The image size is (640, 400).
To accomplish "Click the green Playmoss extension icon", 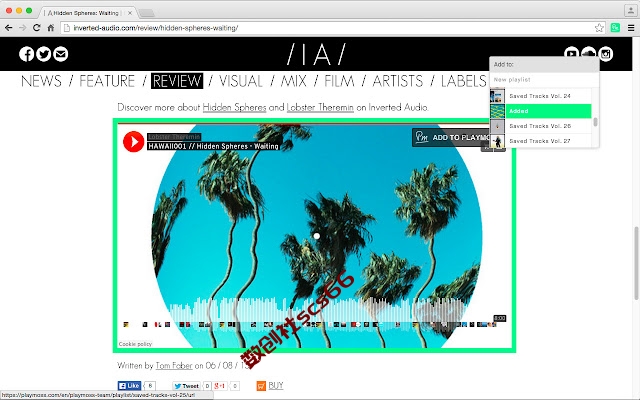I will pyautogui.click(x=615, y=28).
